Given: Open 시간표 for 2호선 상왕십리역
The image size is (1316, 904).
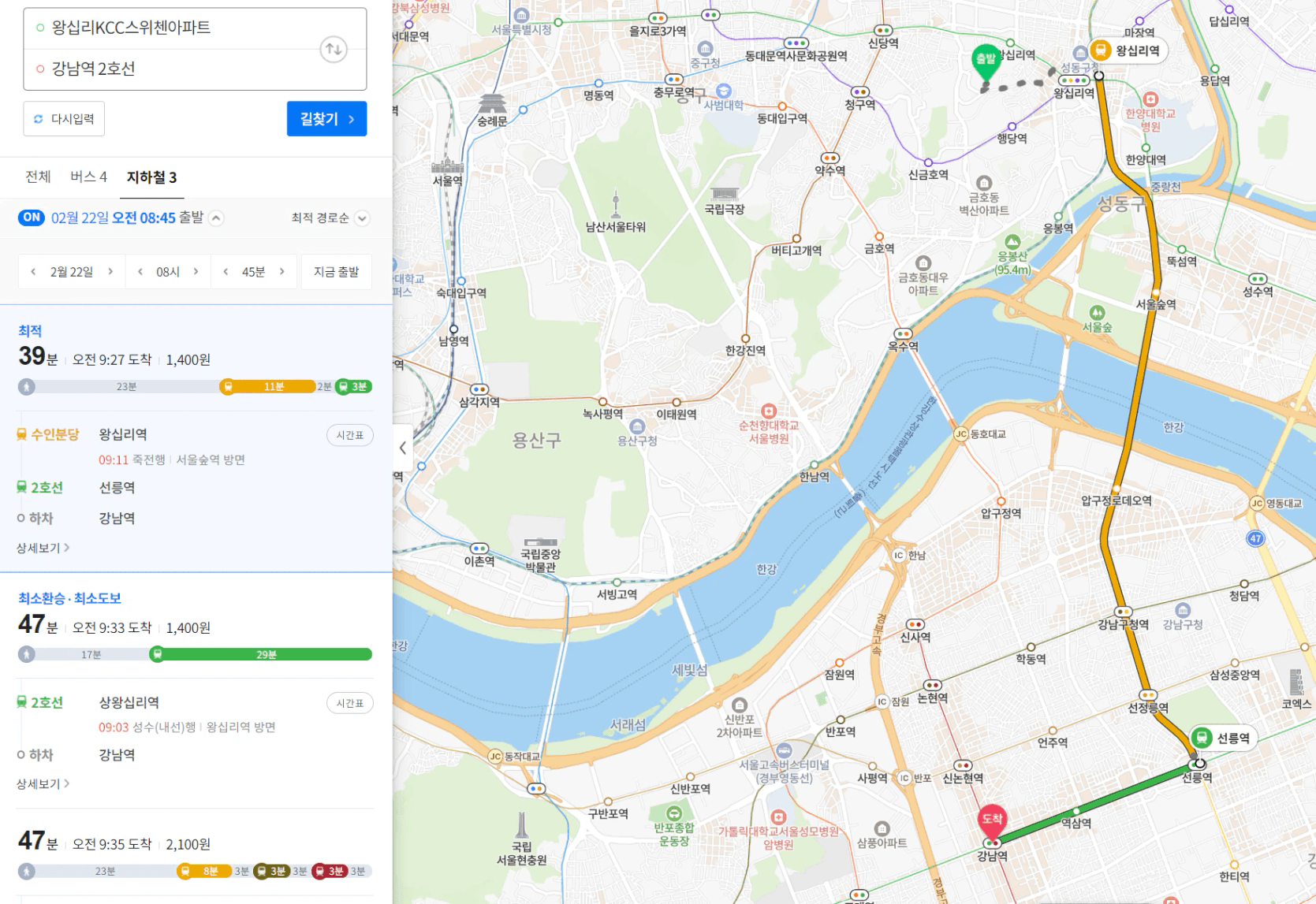Looking at the screenshot, I should (350, 703).
